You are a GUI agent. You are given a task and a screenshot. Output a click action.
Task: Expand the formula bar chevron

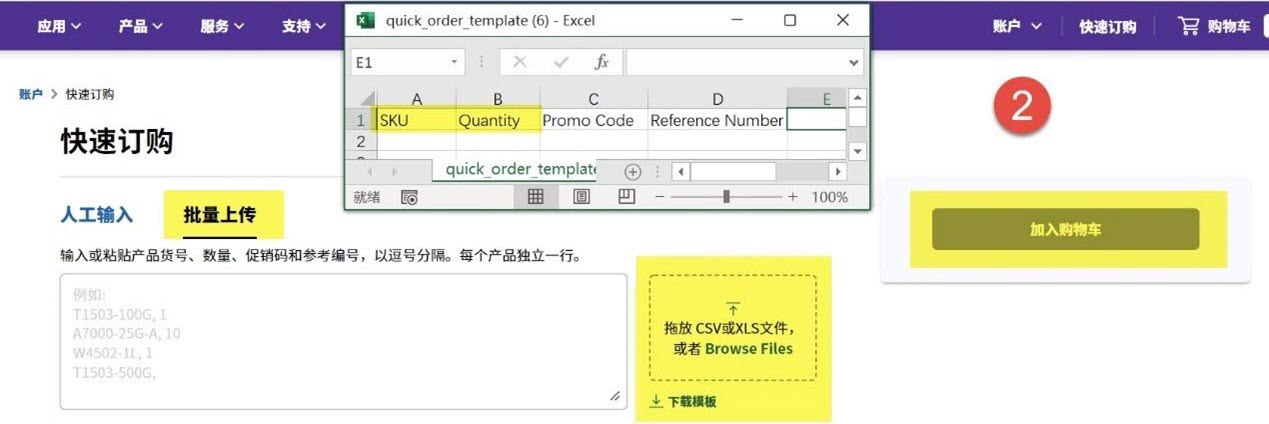[x=853, y=62]
